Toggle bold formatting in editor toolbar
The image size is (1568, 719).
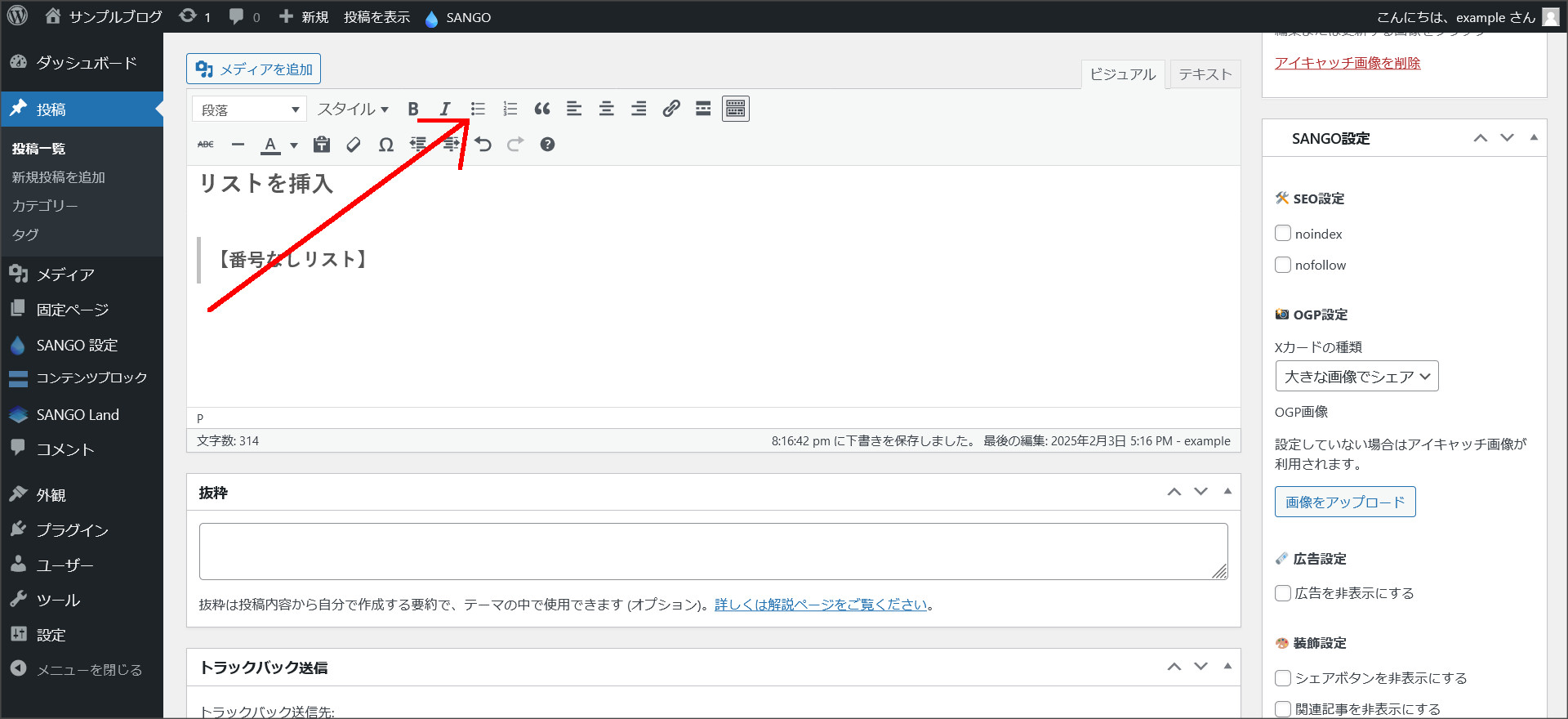point(413,109)
